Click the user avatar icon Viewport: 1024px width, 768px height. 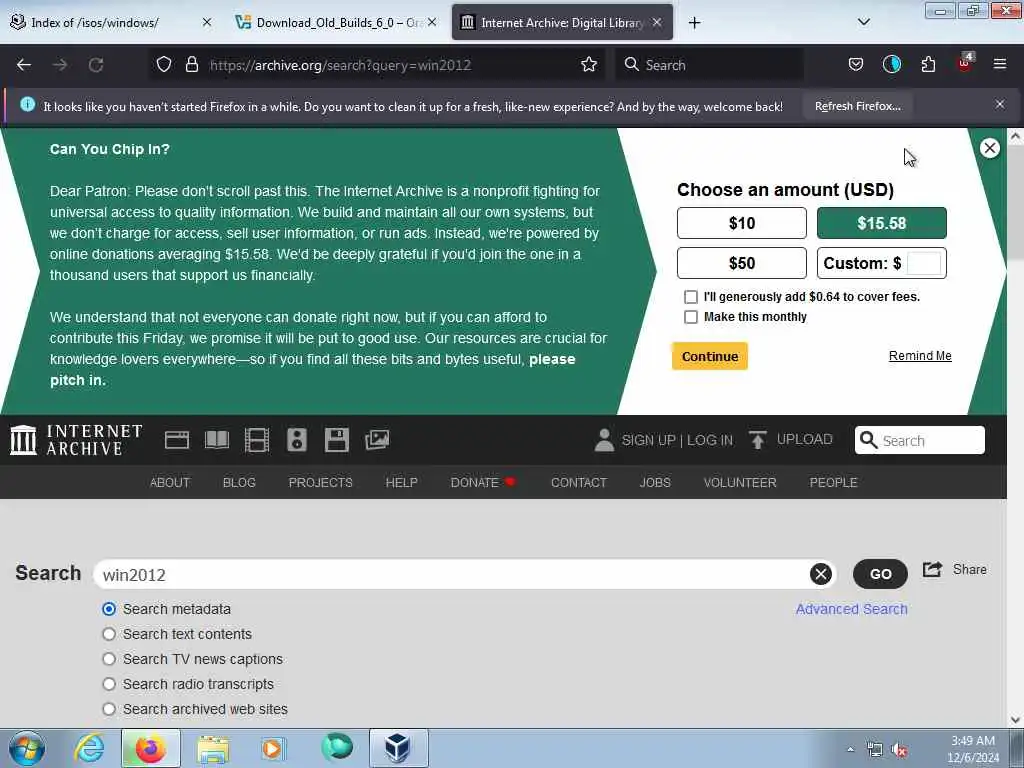[x=604, y=440]
